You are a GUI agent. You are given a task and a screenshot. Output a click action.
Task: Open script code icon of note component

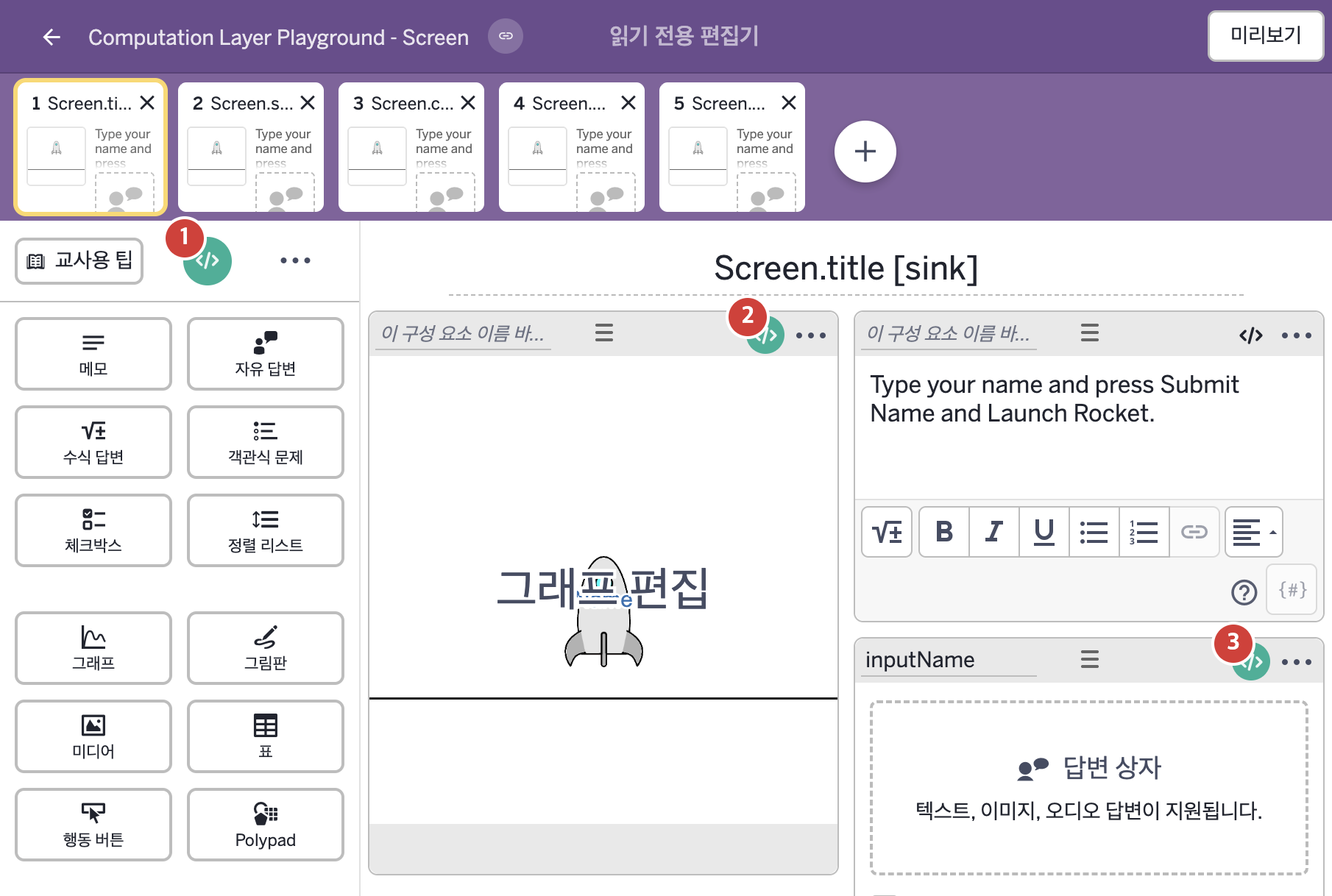coord(1251,335)
